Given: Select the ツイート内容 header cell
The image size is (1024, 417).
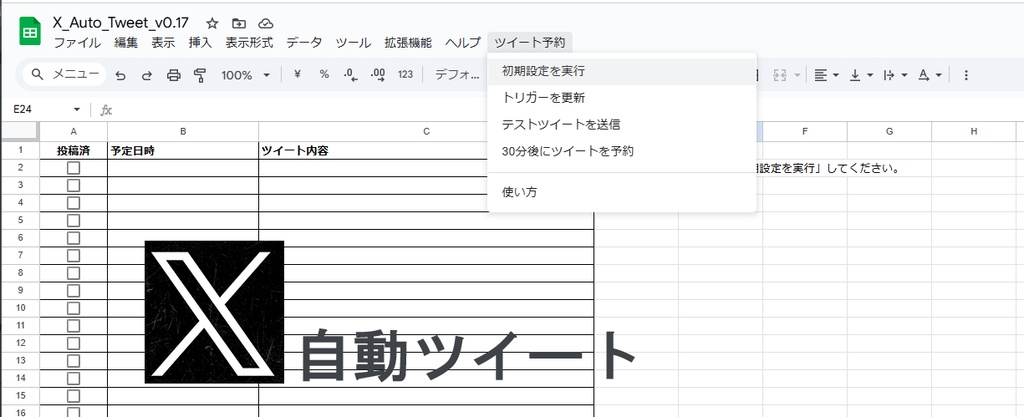Looking at the screenshot, I should coord(426,151).
